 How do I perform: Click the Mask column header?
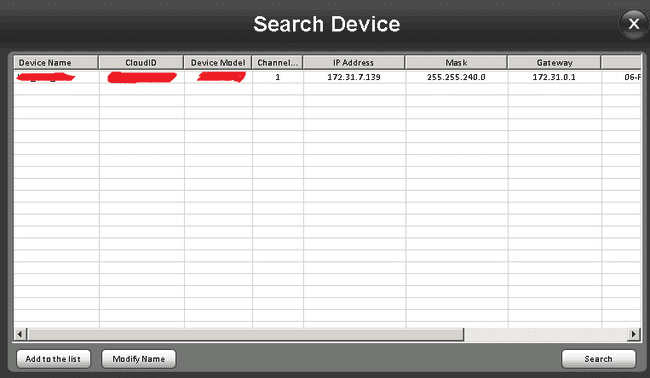[456, 63]
